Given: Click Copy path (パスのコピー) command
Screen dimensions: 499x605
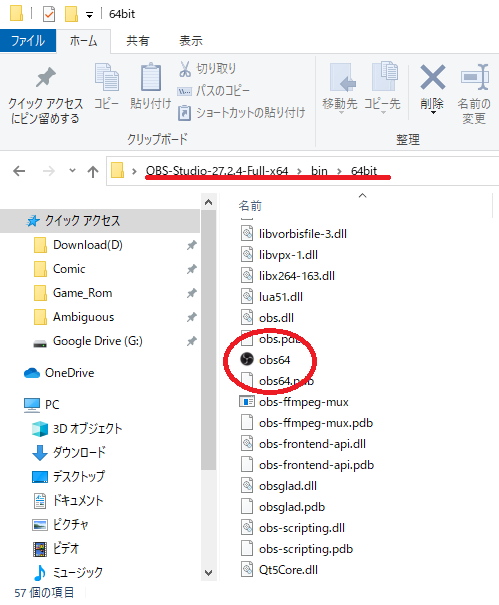Looking at the screenshot, I should pyautogui.click(x=213, y=91).
